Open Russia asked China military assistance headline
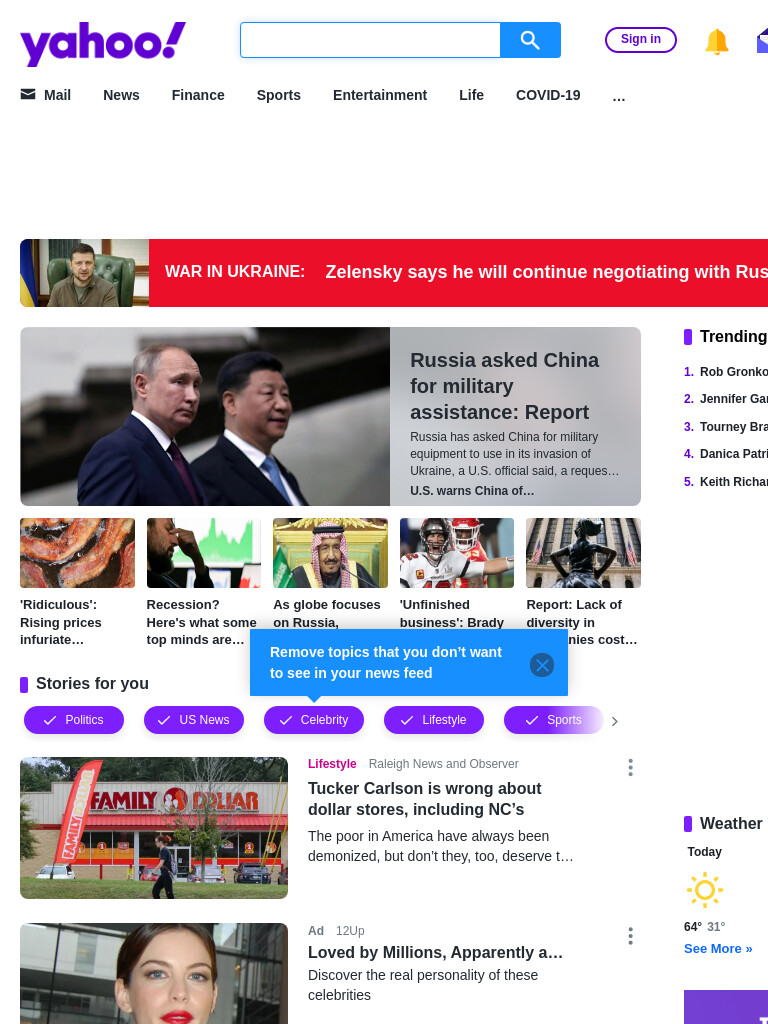The image size is (768, 1024). (504, 386)
